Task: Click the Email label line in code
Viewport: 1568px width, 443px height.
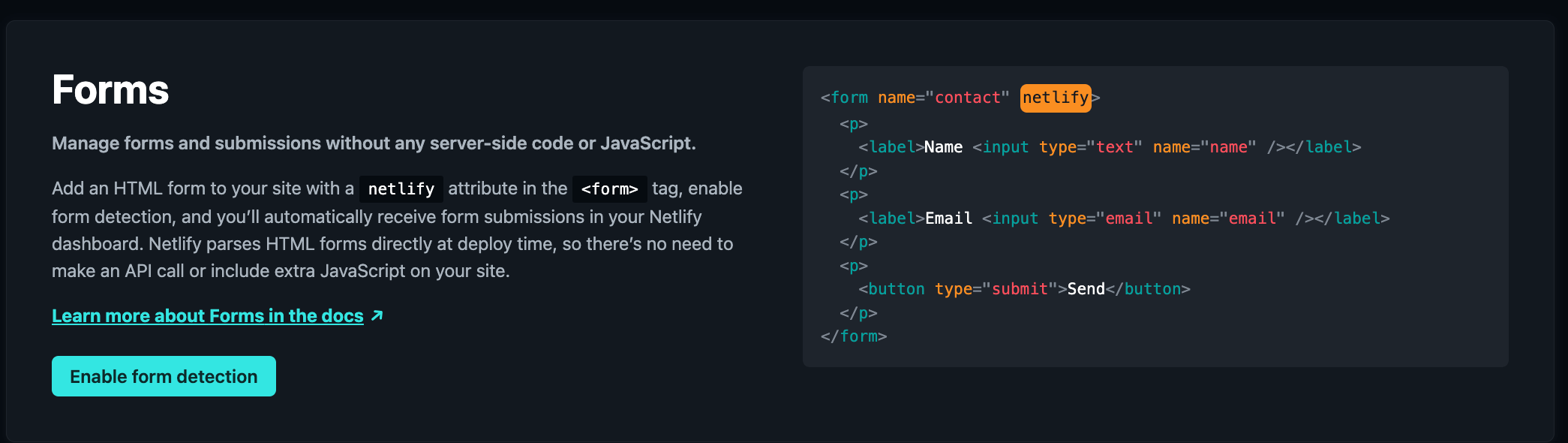Action: (1124, 218)
